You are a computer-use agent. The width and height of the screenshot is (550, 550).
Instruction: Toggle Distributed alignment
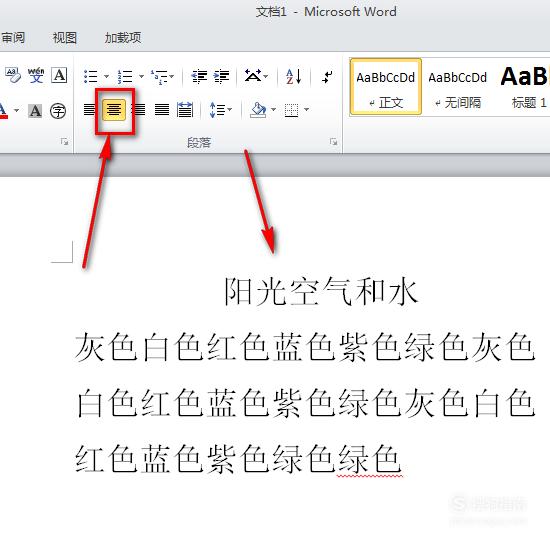pyautogui.click(x=185, y=109)
